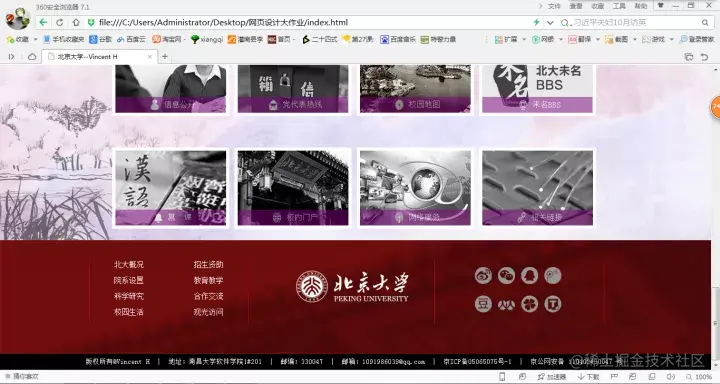Viewport: 720px width, 384px height.
Task: Open a new tab with plus button
Action: [x=164, y=56]
